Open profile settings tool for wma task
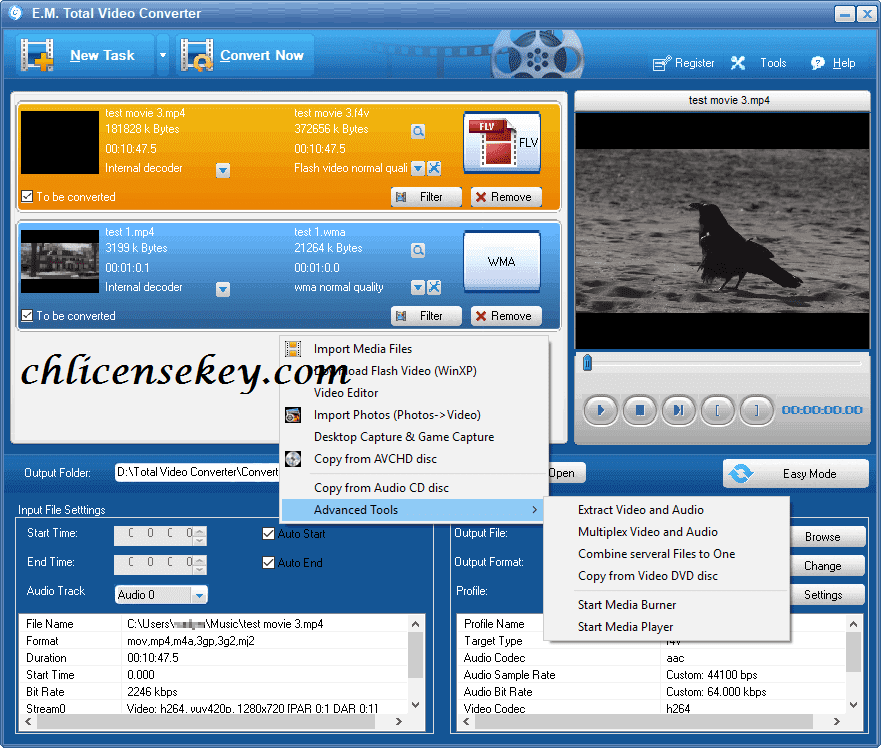881x748 pixels. pyautogui.click(x=434, y=287)
